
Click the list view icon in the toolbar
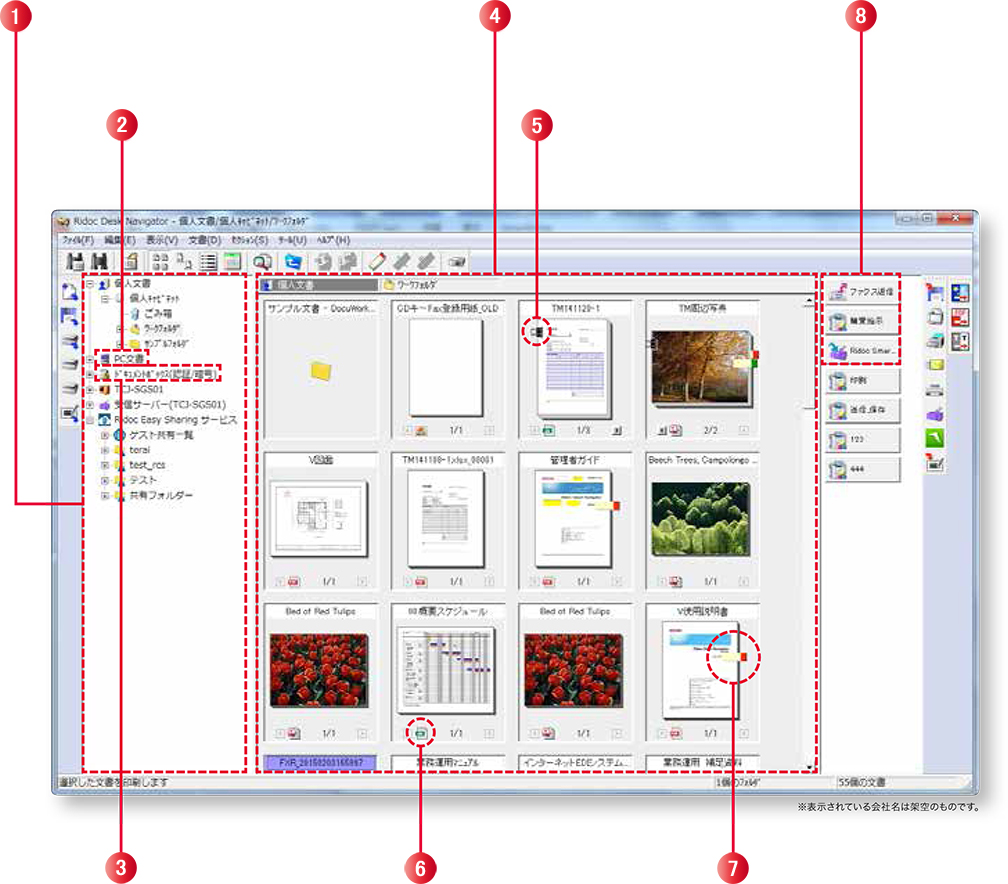pyautogui.click(x=208, y=262)
